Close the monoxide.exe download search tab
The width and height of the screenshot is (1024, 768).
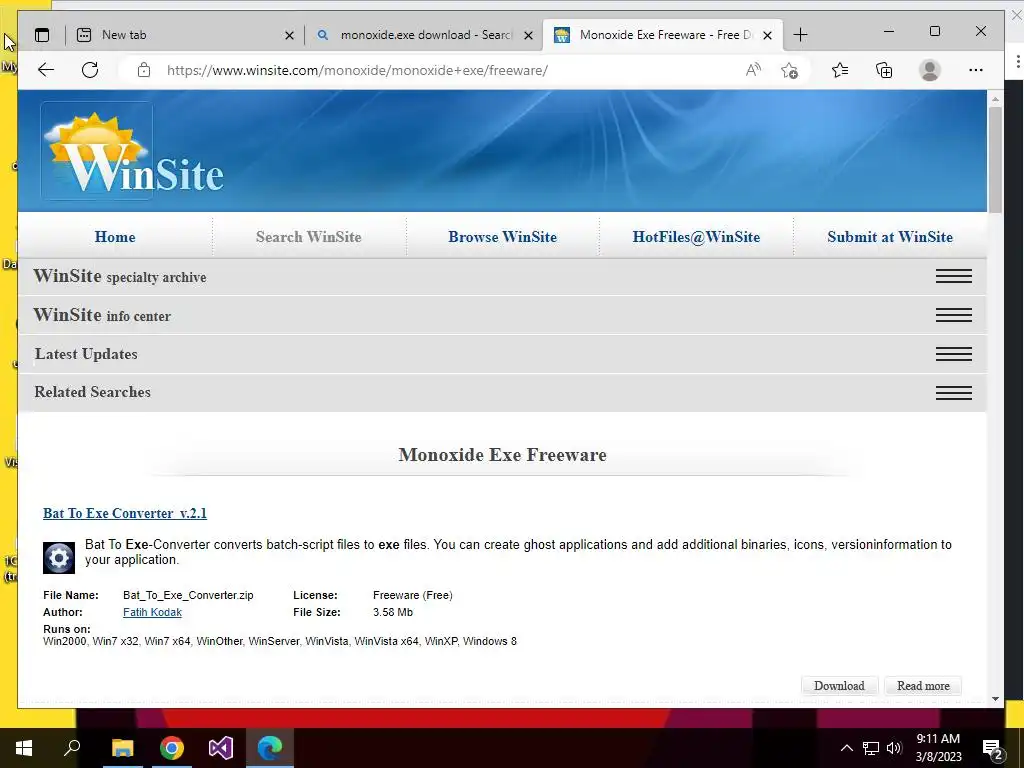pyautogui.click(x=528, y=35)
